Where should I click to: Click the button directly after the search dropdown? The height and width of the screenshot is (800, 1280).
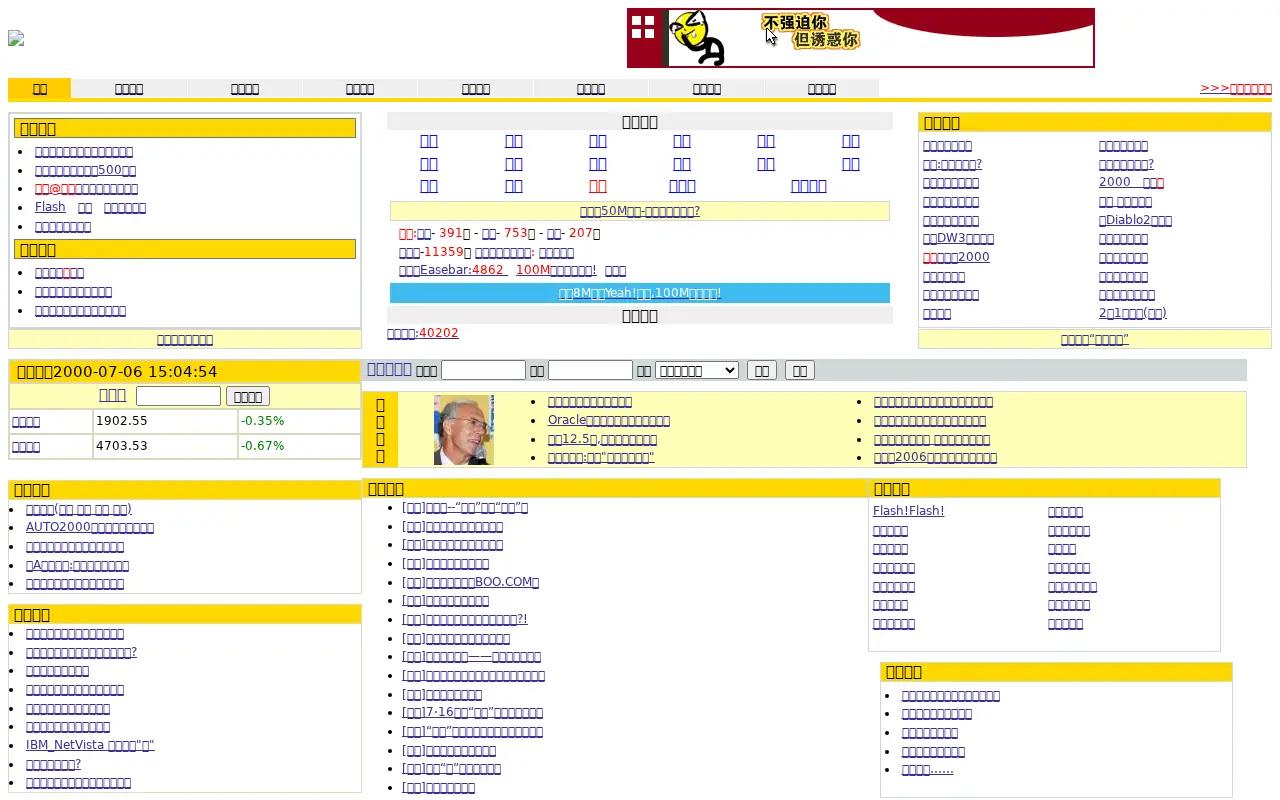click(762, 370)
